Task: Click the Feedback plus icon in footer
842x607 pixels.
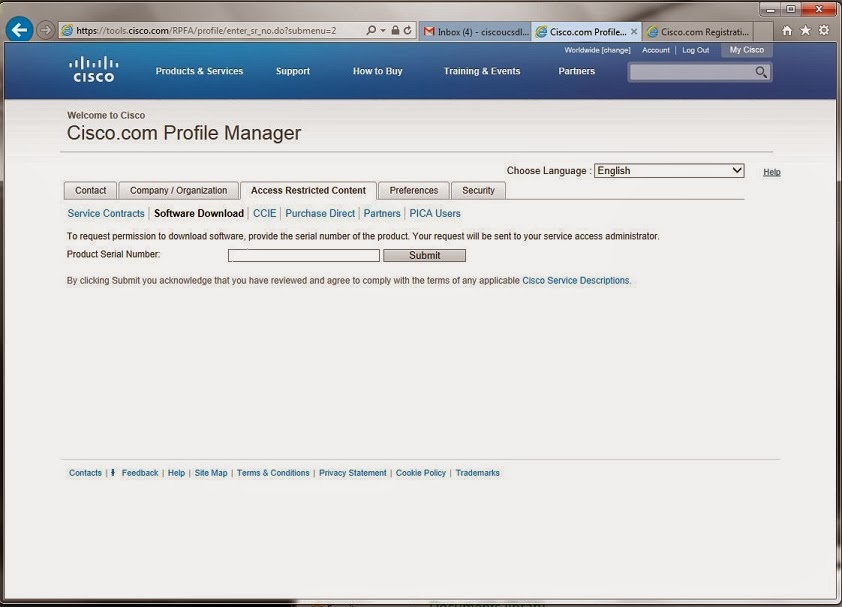Action: (x=113, y=473)
